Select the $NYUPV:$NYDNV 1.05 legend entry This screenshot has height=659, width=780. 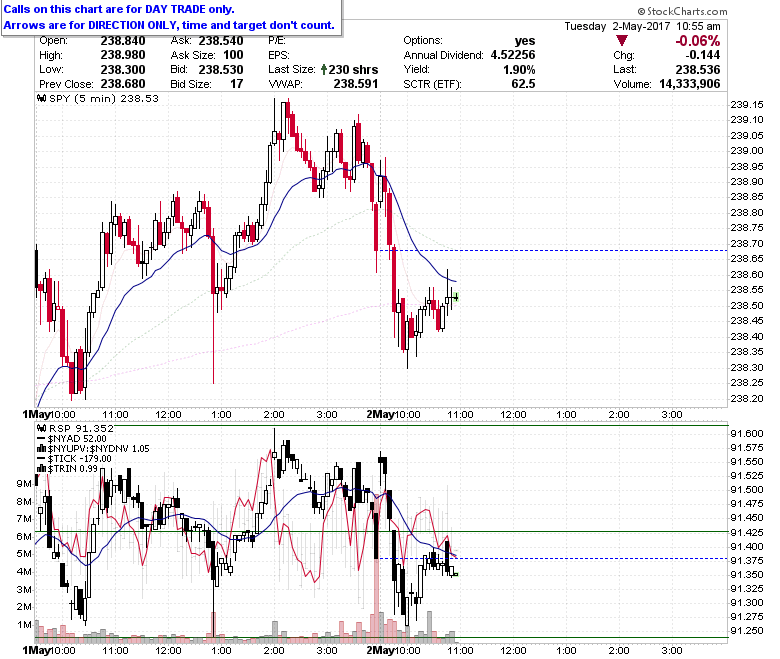[x=98, y=449]
